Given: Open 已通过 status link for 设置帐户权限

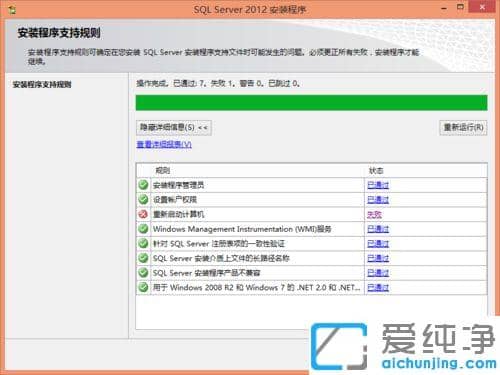Looking at the screenshot, I should pyautogui.click(x=378, y=200).
